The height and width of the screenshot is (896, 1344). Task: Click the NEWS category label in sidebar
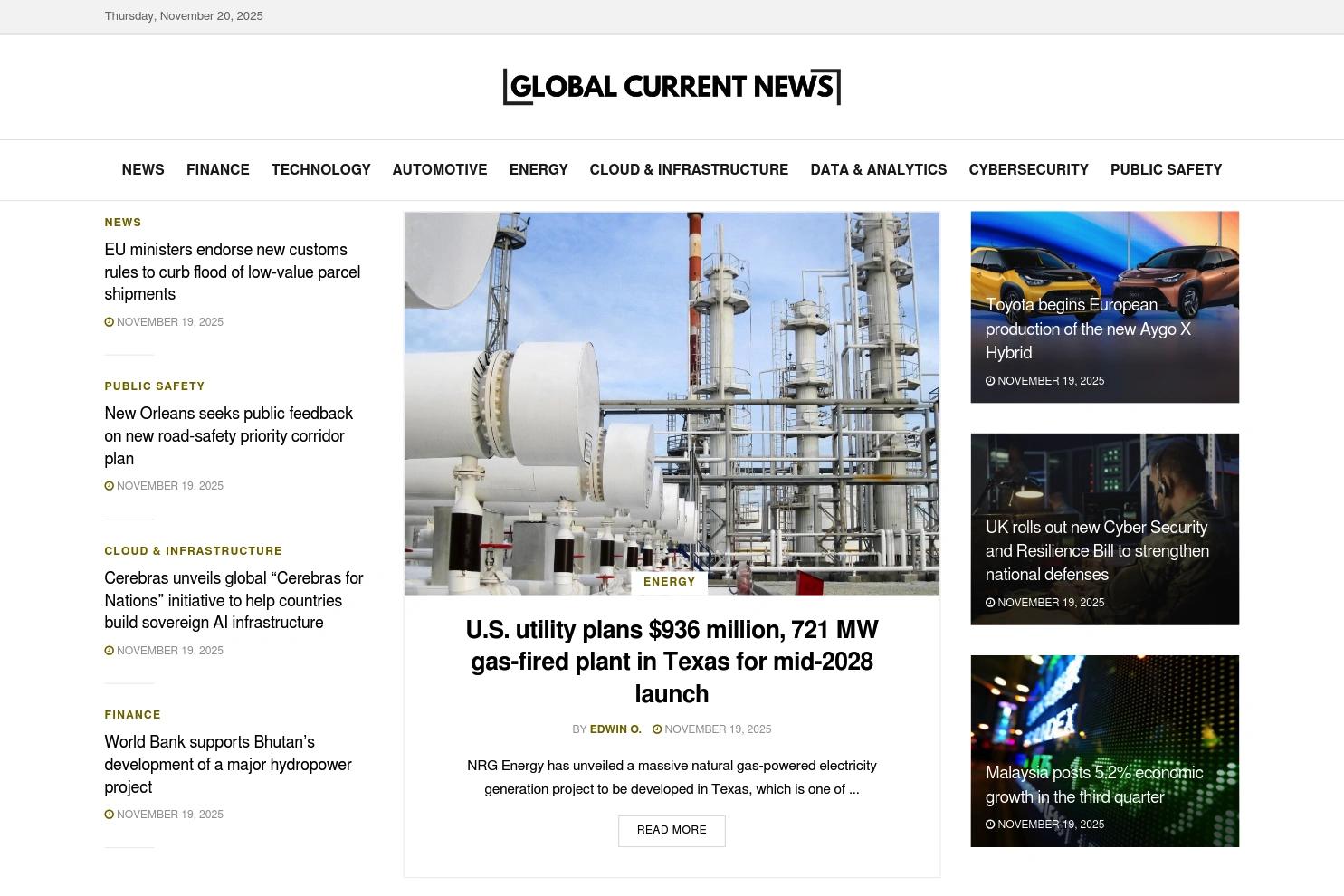pyautogui.click(x=123, y=223)
